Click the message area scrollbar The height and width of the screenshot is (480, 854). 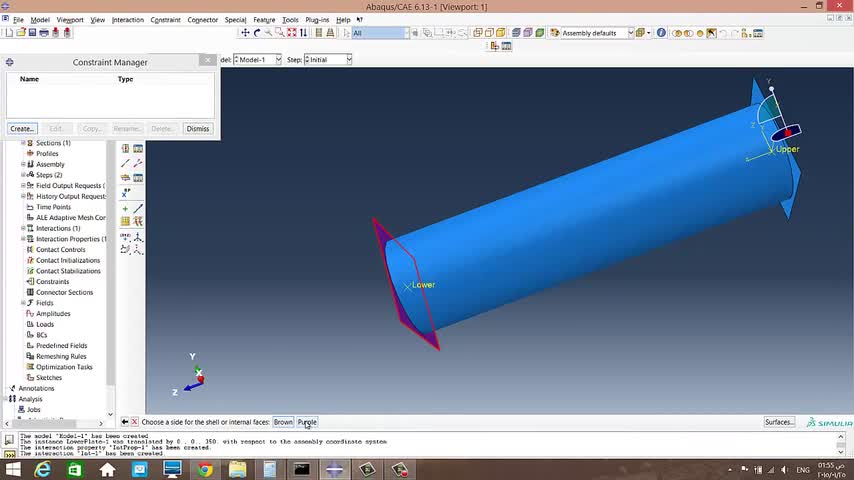[x=841, y=444]
